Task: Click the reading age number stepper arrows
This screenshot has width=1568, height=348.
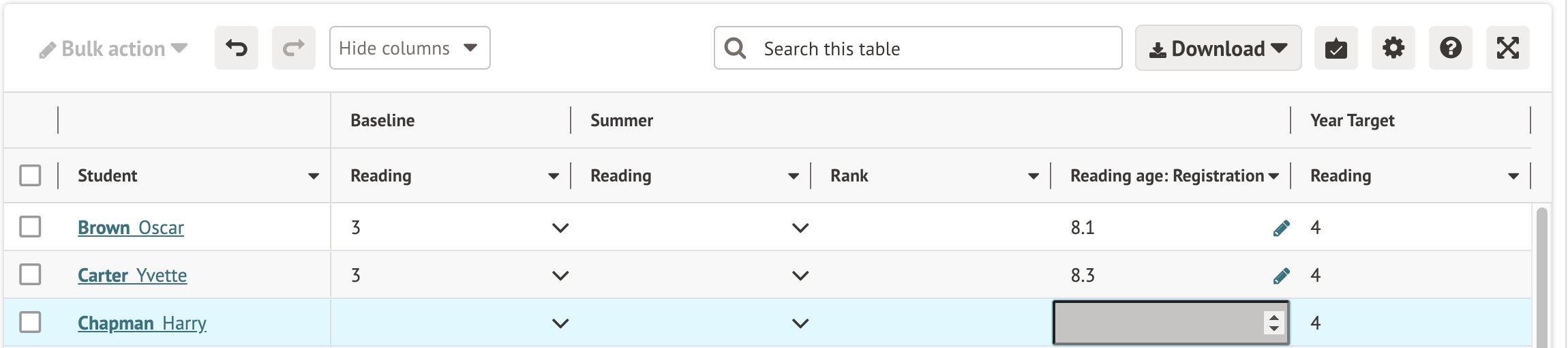Action: point(1273,323)
